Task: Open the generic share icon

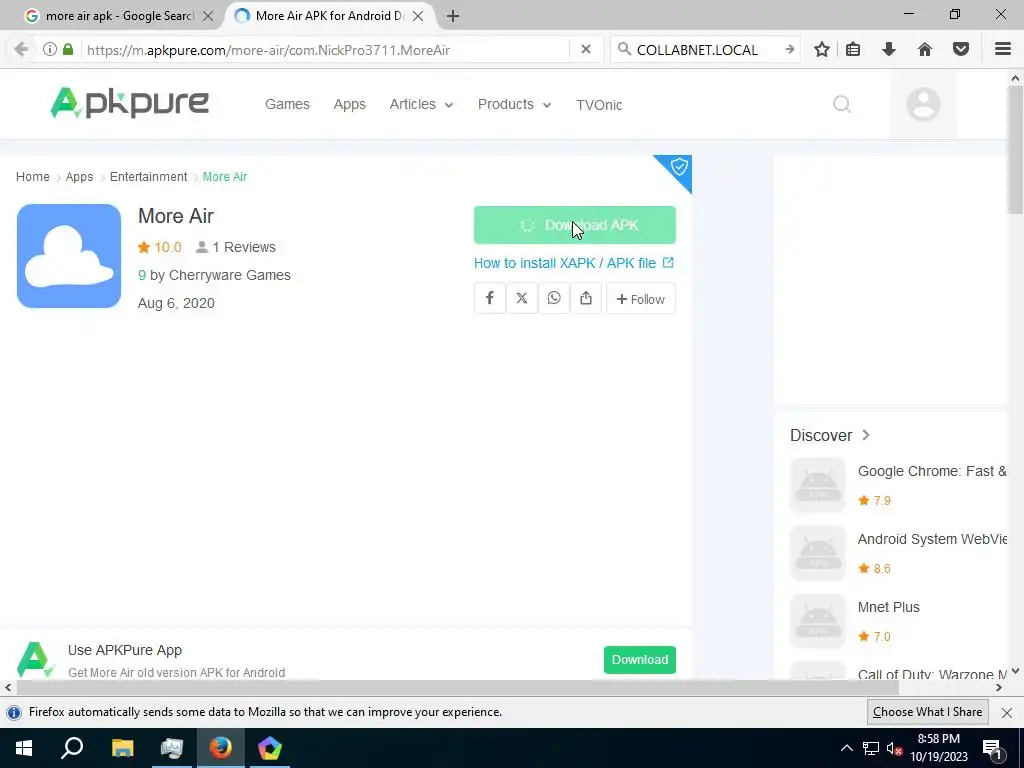Action: click(x=586, y=298)
